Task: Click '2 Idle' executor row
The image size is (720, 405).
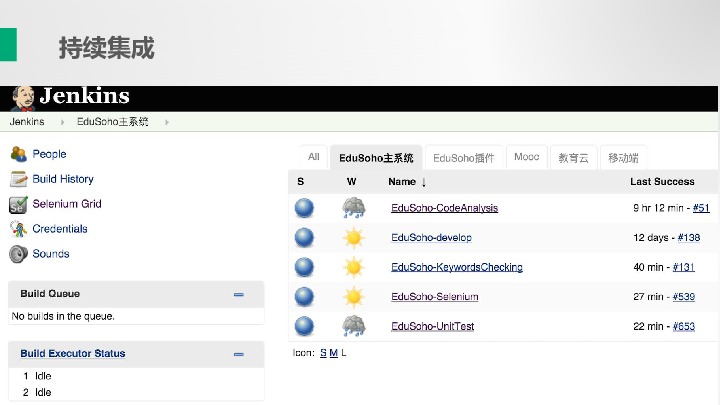Action: [37, 392]
